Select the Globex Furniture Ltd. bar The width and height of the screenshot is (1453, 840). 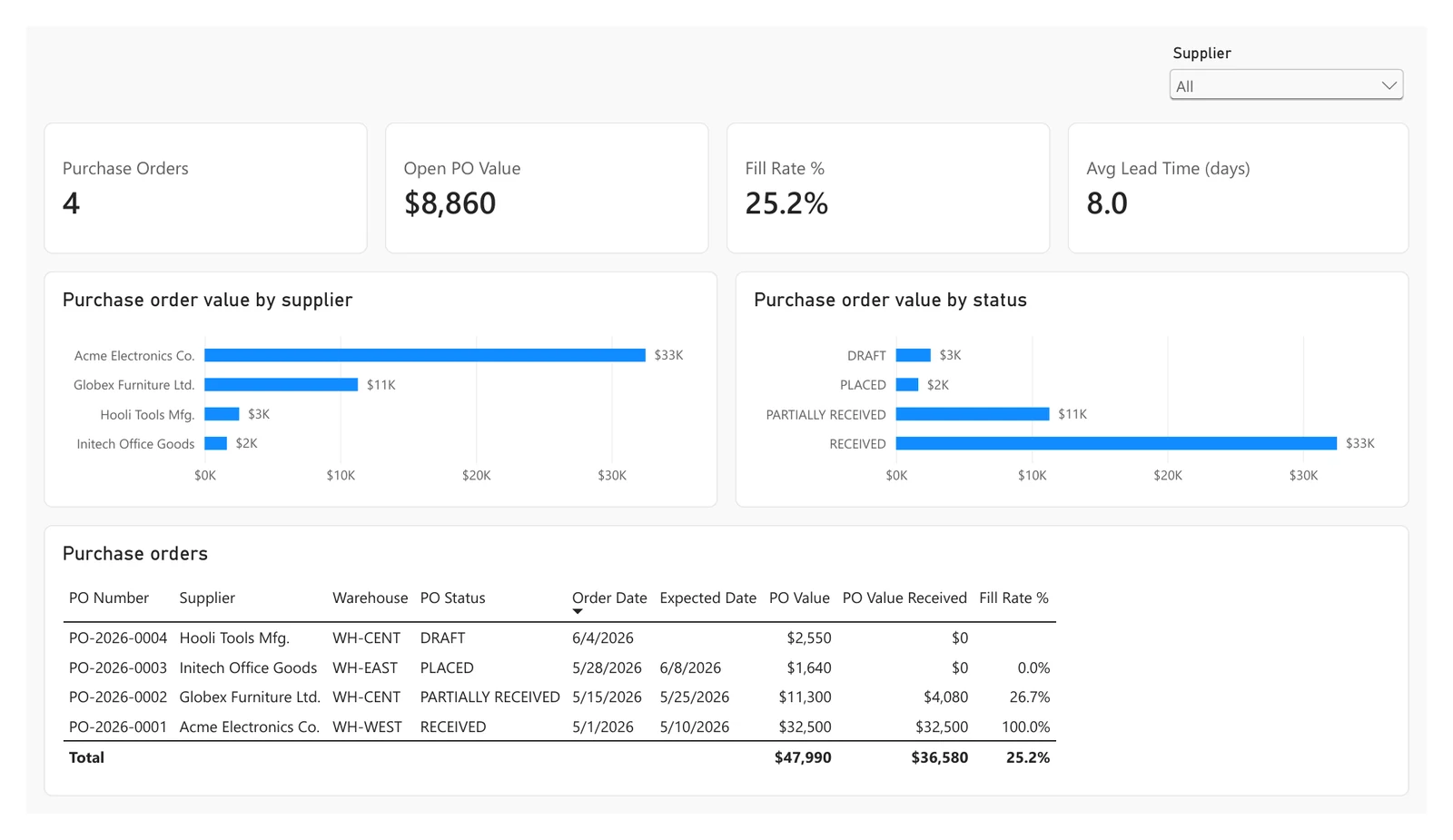pyautogui.click(x=282, y=385)
